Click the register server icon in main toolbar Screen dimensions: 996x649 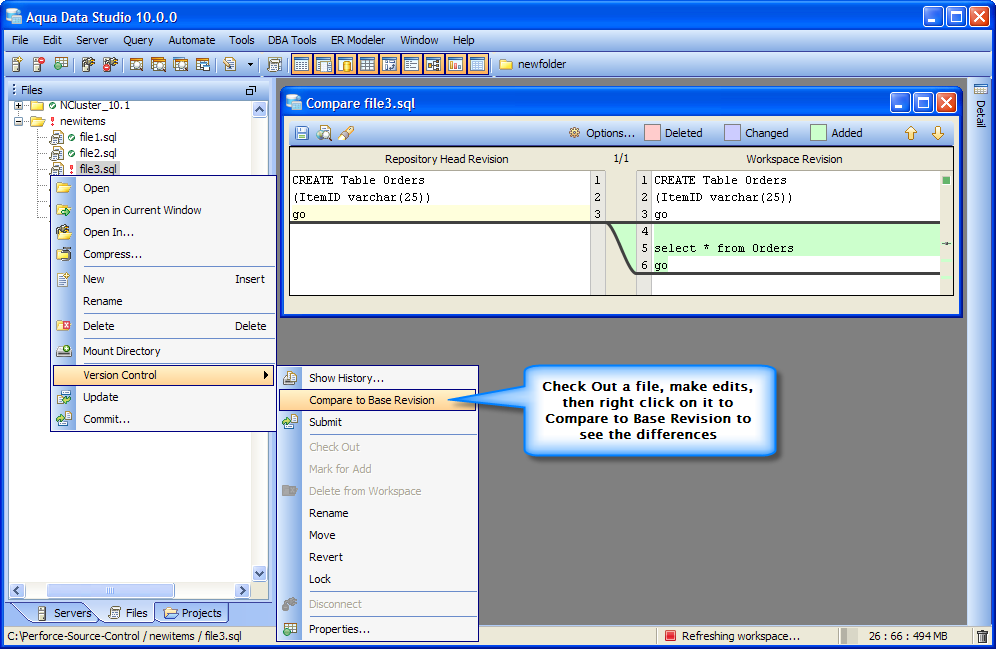pos(17,64)
